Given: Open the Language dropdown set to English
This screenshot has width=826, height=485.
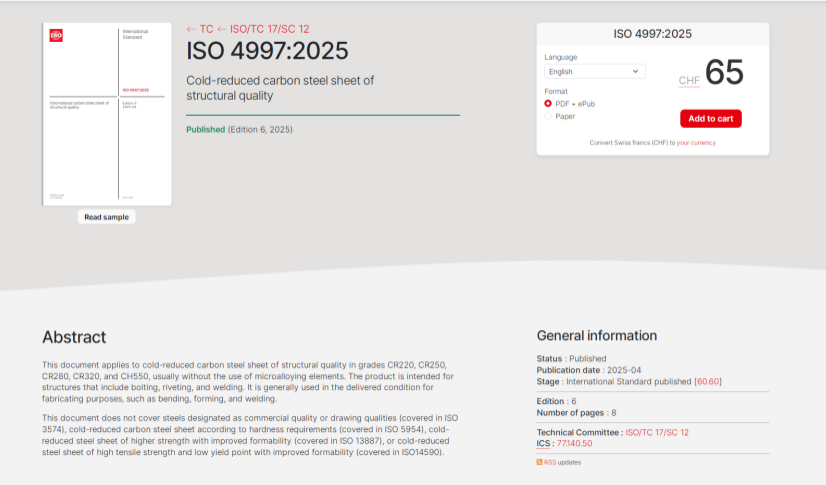Looking at the screenshot, I should (x=595, y=72).
